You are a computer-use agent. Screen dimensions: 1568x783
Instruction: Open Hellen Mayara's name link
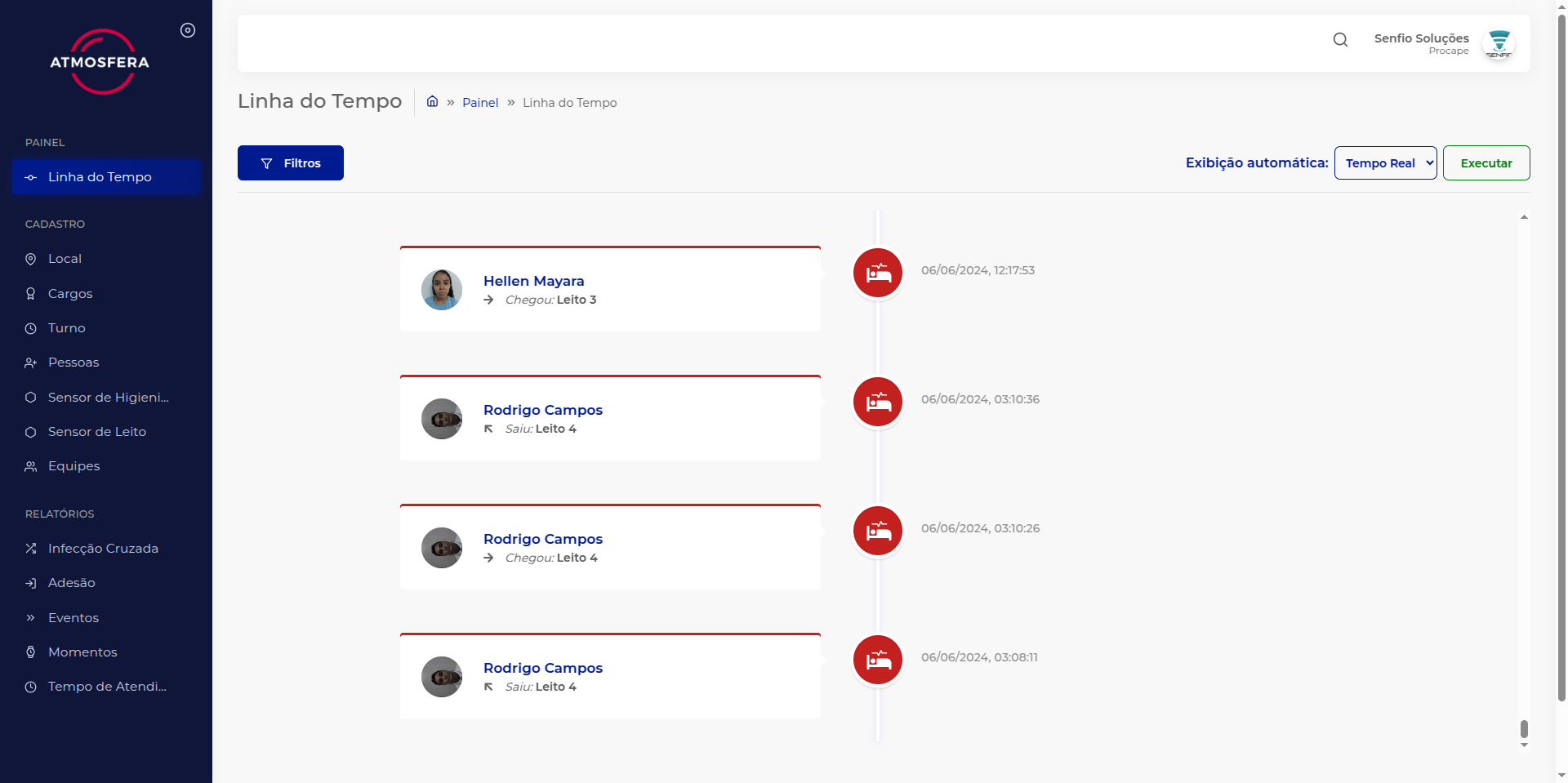pyautogui.click(x=533, y=281)
